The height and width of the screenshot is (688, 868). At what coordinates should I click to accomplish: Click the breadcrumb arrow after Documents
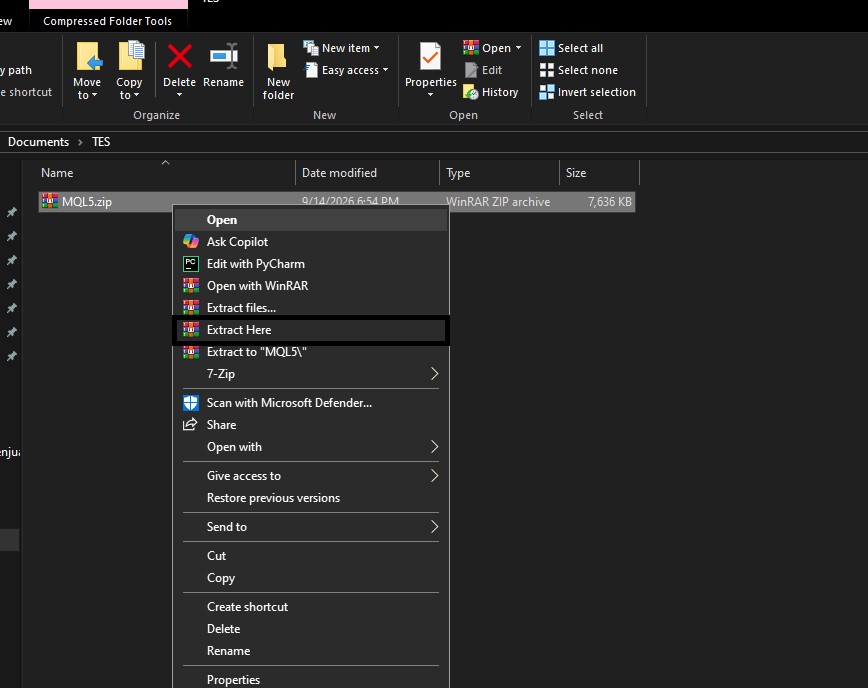pos(80,142)
